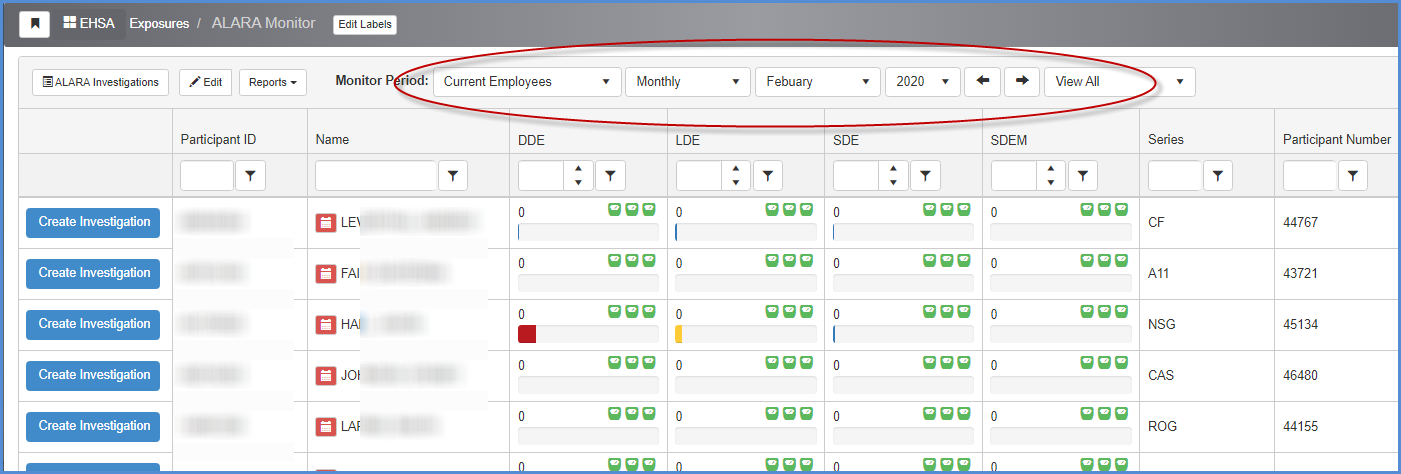Click calendar icon in the ROG series row
This screenshot has height=474, width=1401.
pyautogui.click(x=326, y=427)
